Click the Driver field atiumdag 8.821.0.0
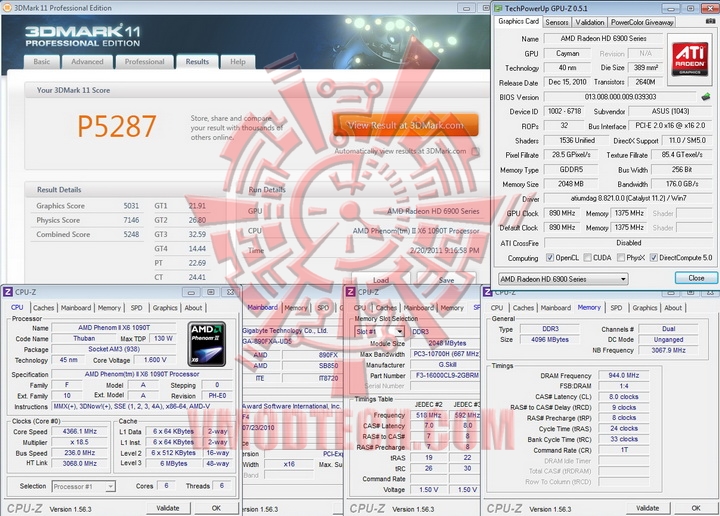 tap(628, 198)
